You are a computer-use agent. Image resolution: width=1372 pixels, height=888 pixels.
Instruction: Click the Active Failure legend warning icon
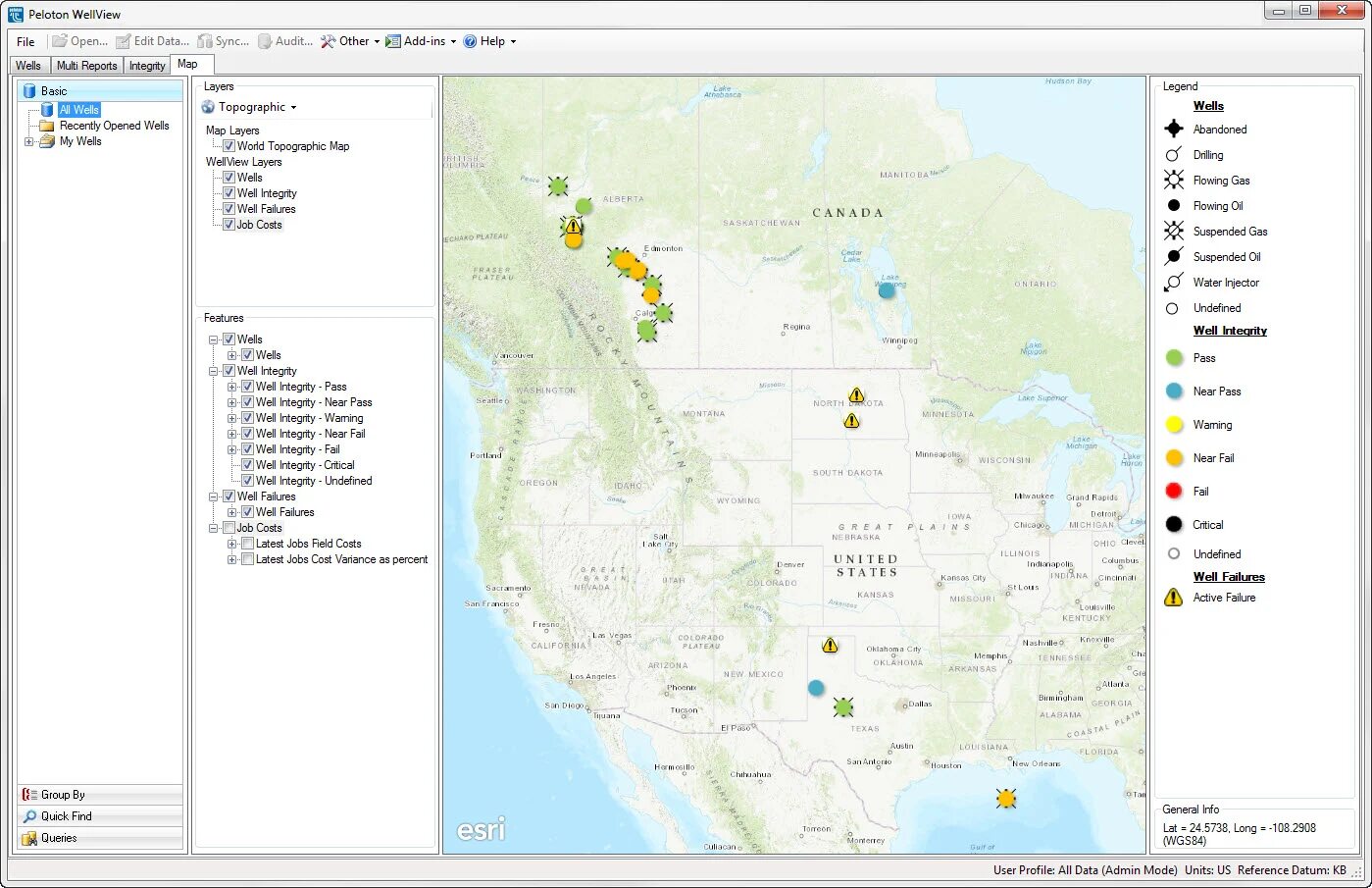[x=1173, y=598]
